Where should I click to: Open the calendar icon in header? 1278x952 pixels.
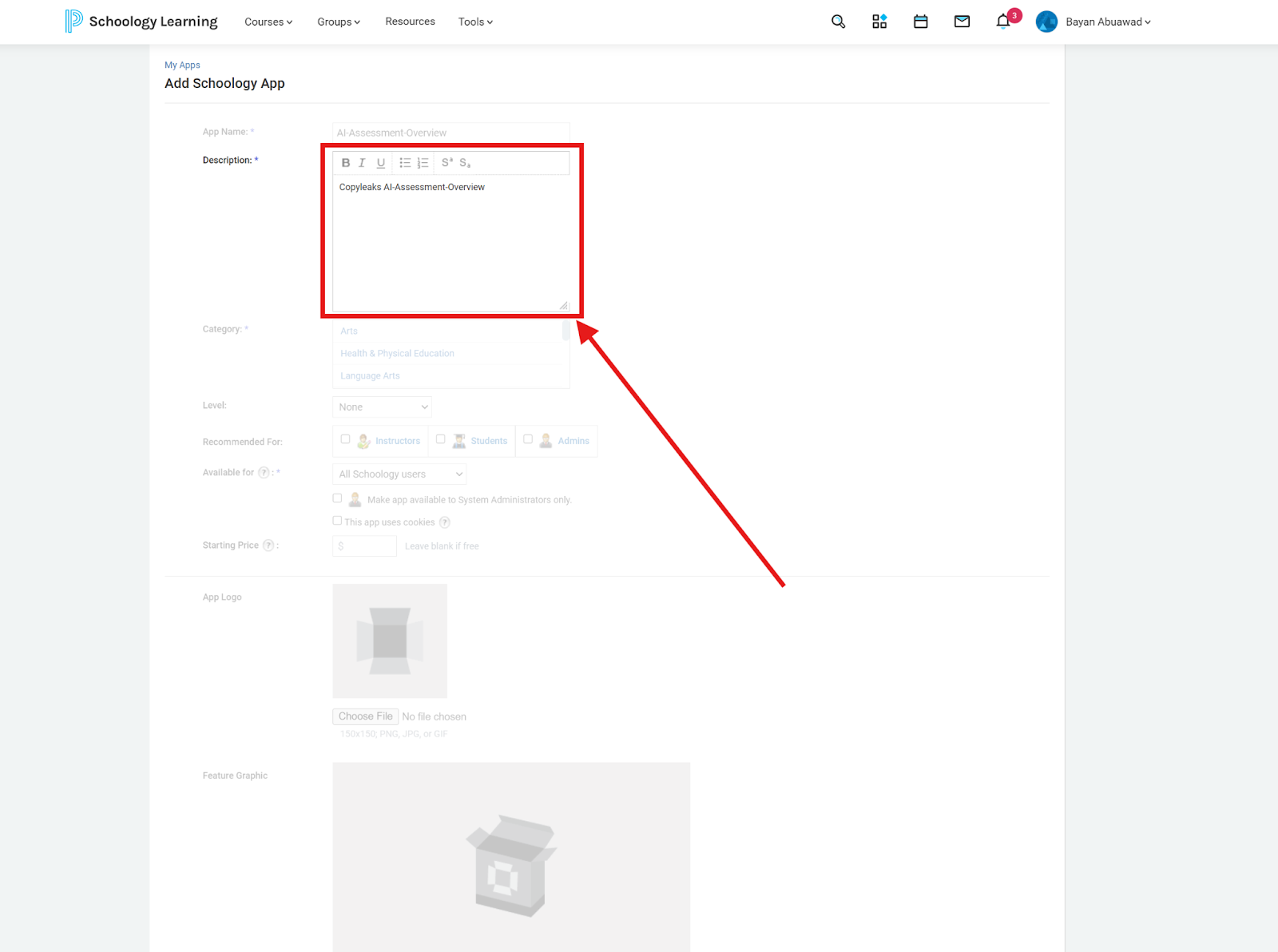tap(921, 22)
